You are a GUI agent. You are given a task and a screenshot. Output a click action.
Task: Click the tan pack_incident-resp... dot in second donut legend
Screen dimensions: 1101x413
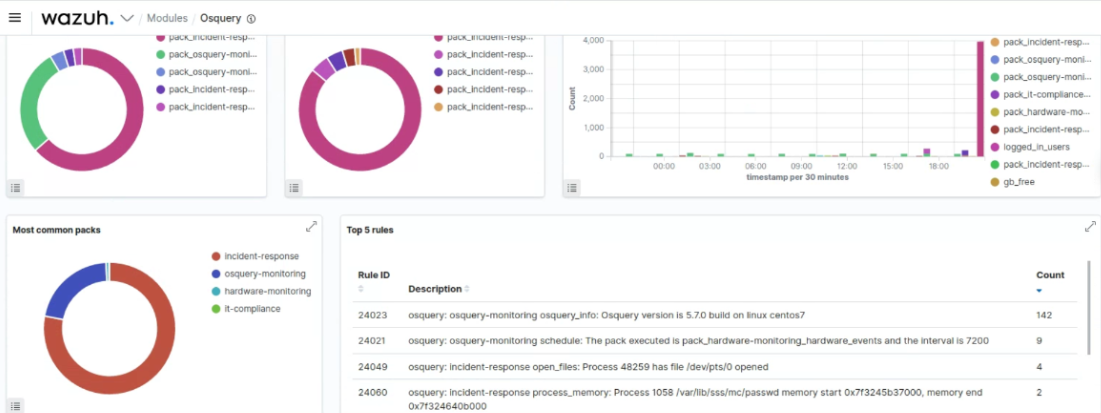point(439,107)
